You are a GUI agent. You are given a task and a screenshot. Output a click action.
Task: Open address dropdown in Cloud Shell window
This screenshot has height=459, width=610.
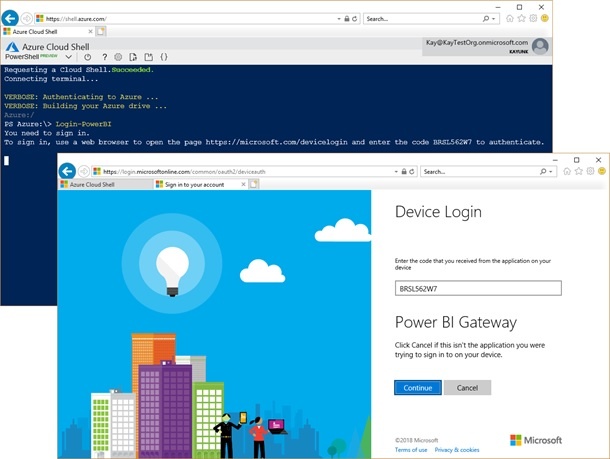coord(339,19)
